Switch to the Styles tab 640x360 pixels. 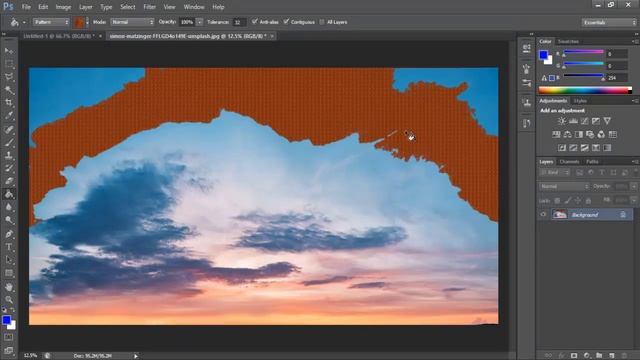coord(580,101)
